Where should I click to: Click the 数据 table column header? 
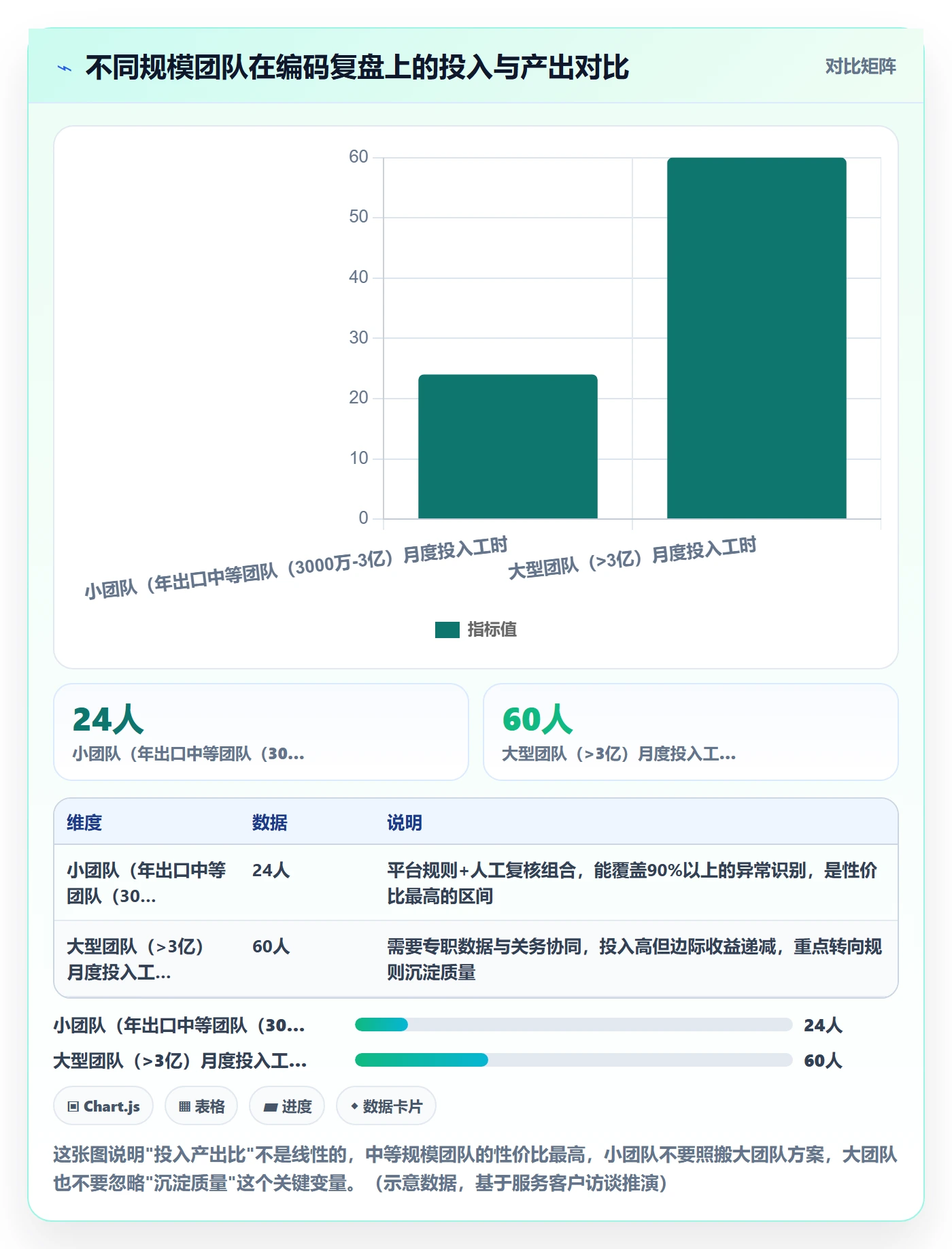coord(270,822)
